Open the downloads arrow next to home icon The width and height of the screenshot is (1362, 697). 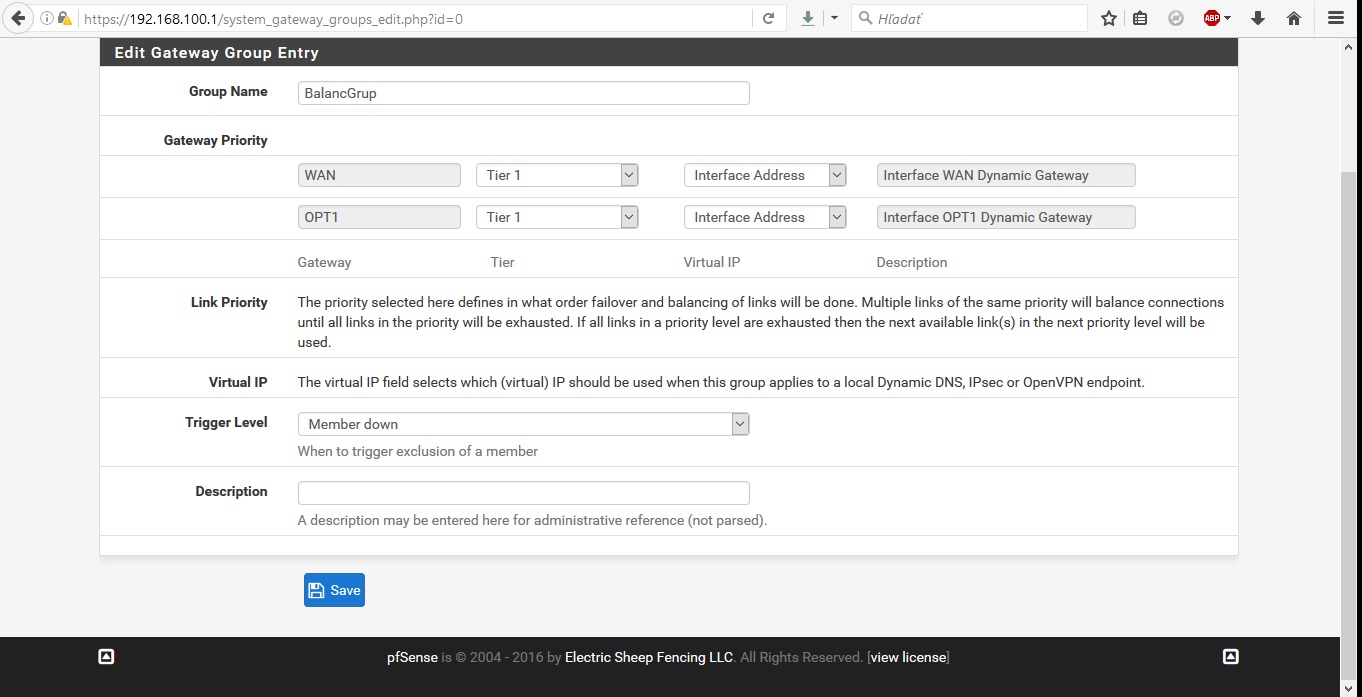click(x=1258, y=18)
